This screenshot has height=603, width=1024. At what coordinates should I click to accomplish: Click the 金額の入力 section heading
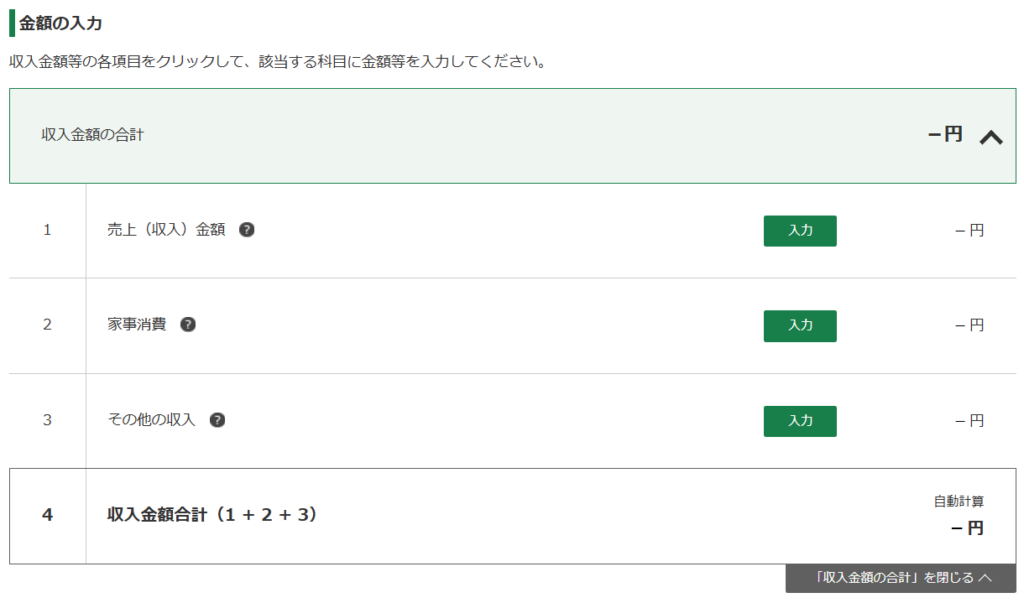coord(60,23)
